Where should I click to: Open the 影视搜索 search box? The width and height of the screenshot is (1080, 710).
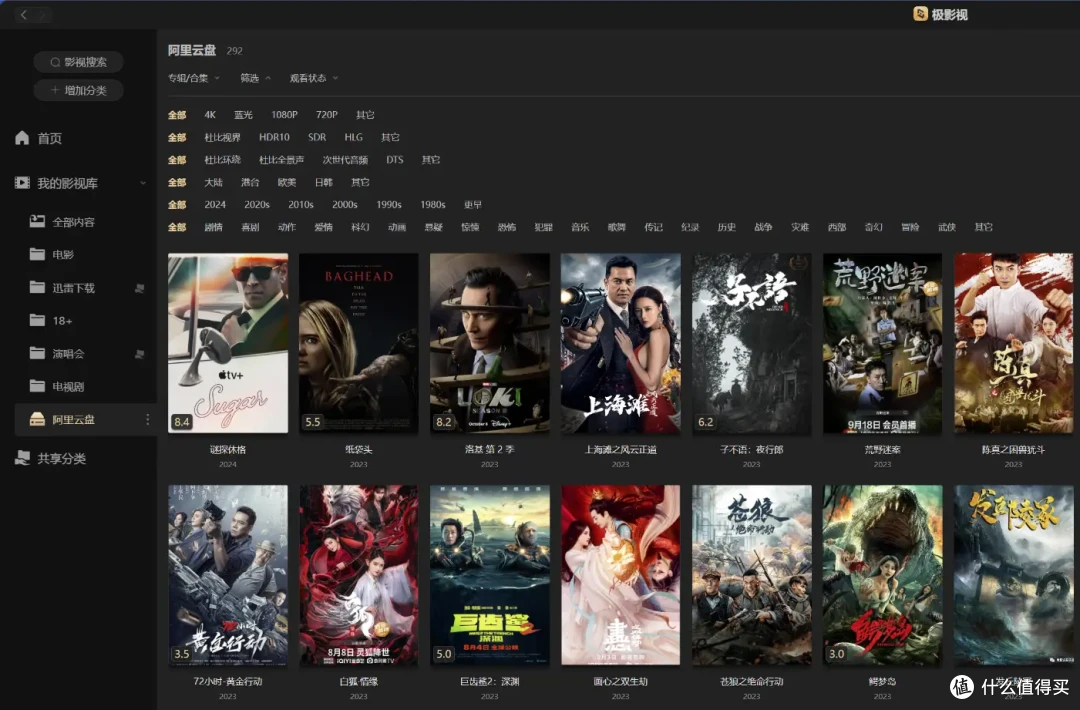click(x=79, y=62)
